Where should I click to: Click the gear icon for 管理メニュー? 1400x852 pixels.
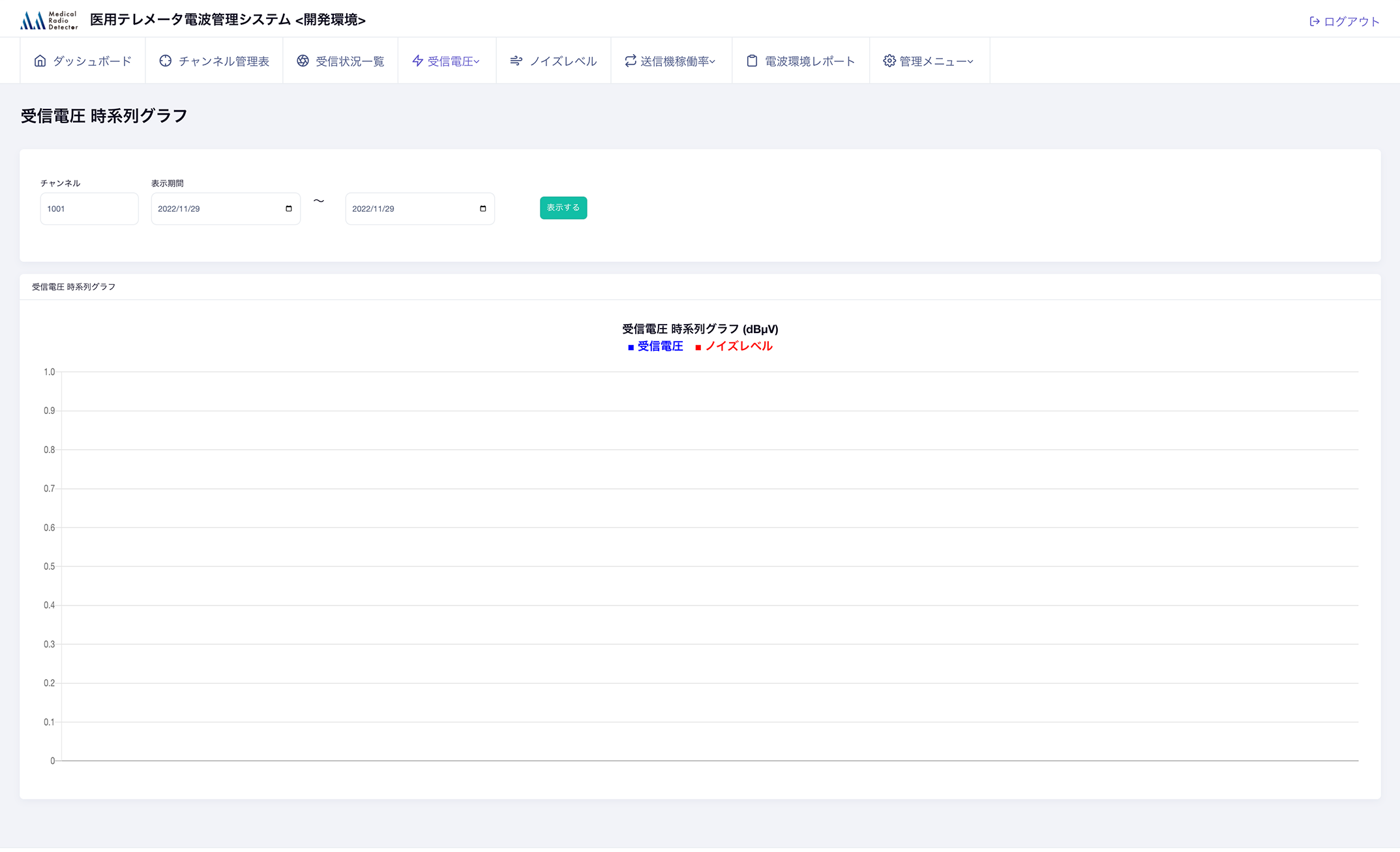[x=889, y=61]
